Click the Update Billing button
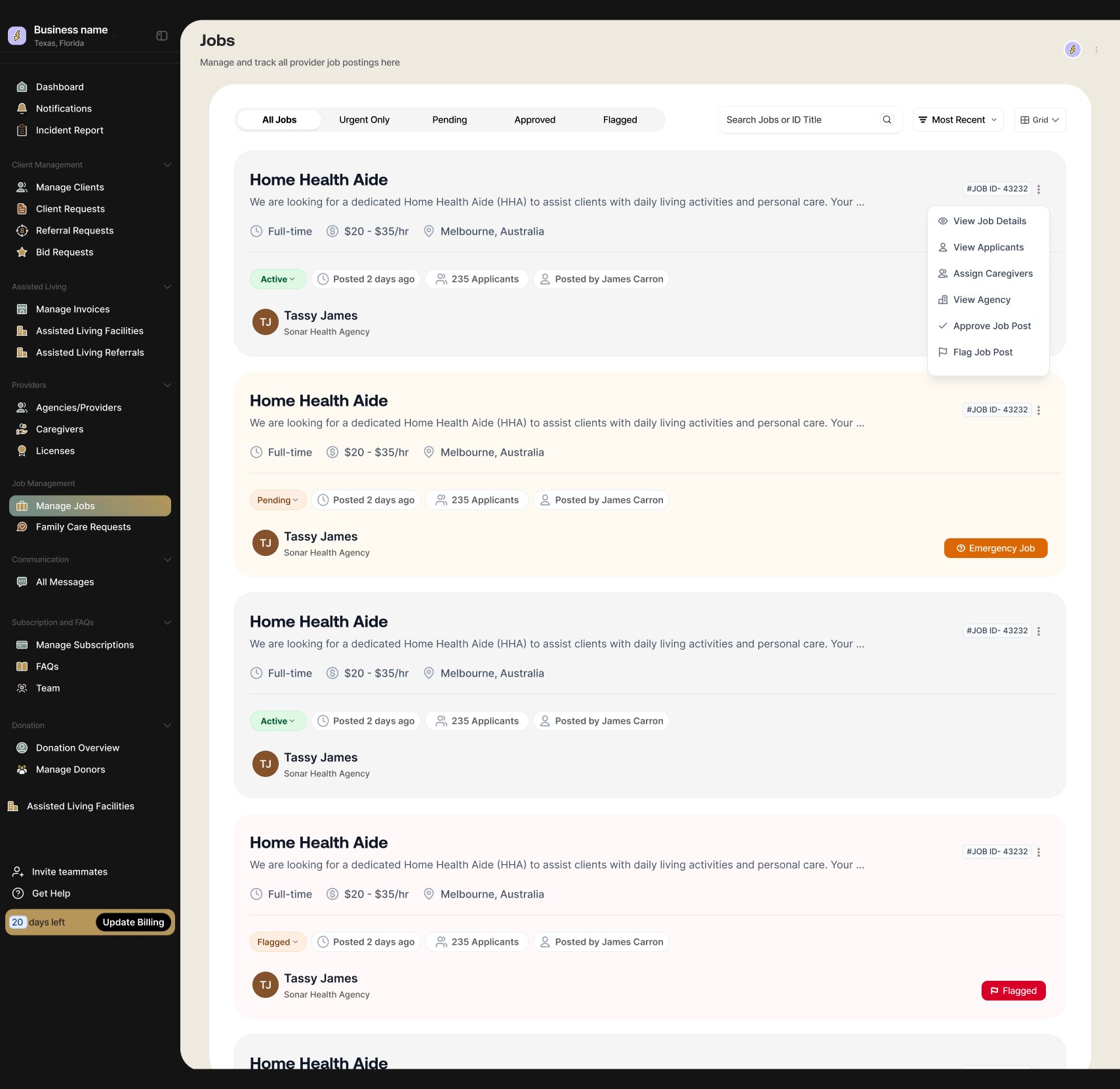Image resolution: width=1120 pixels, height=1089 pixels. (134, 922)
